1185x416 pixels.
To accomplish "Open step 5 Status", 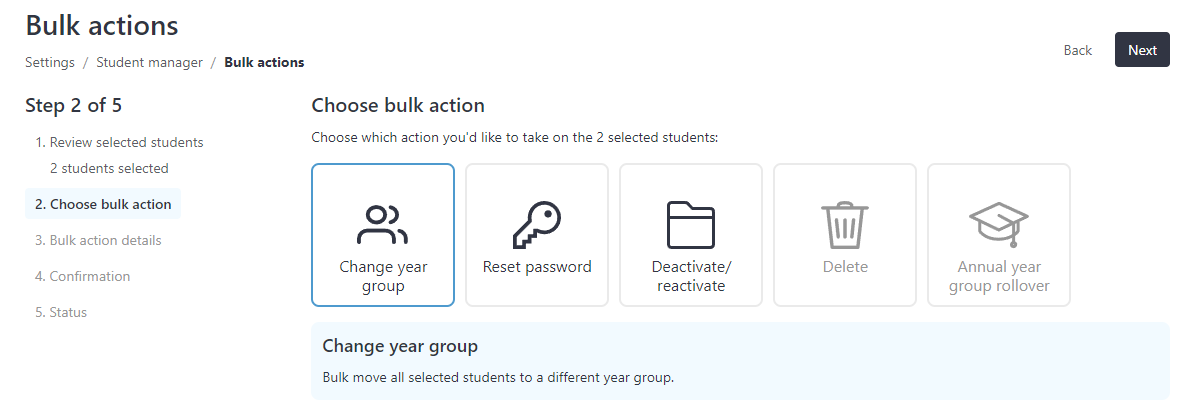I will [61, 312].
